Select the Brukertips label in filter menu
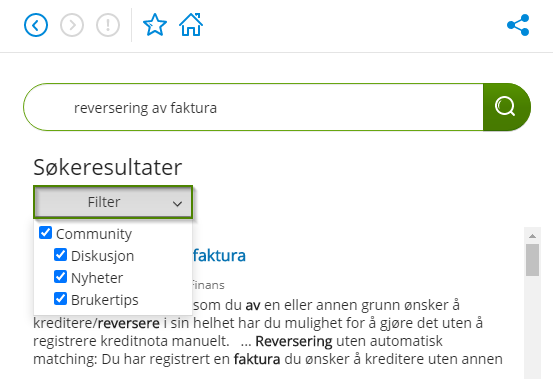553x379 pixels. coord(105,300)
